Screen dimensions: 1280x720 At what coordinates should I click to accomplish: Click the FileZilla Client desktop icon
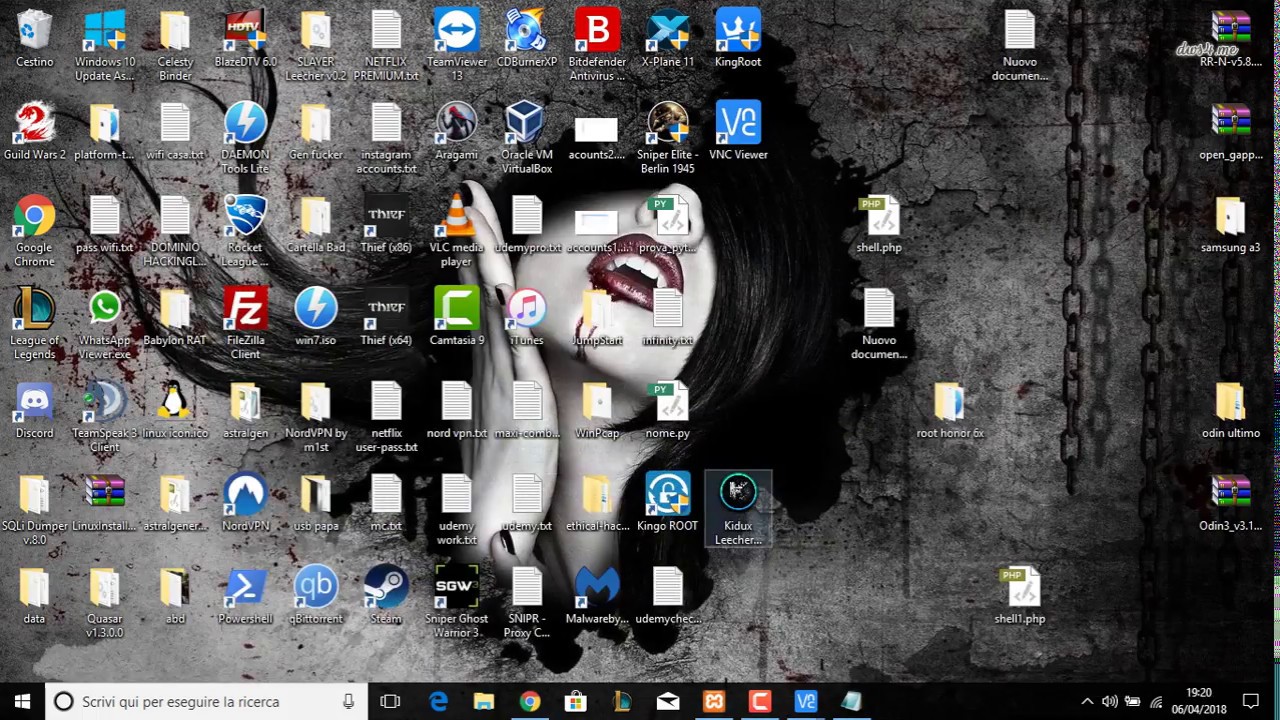coord(245,324)
